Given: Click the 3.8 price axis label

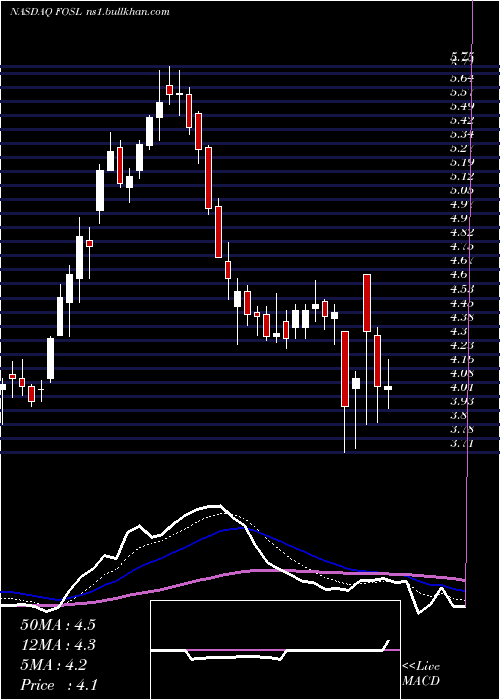Looking at the screenshot, I should pyautogui.click(x=459, y=415).
